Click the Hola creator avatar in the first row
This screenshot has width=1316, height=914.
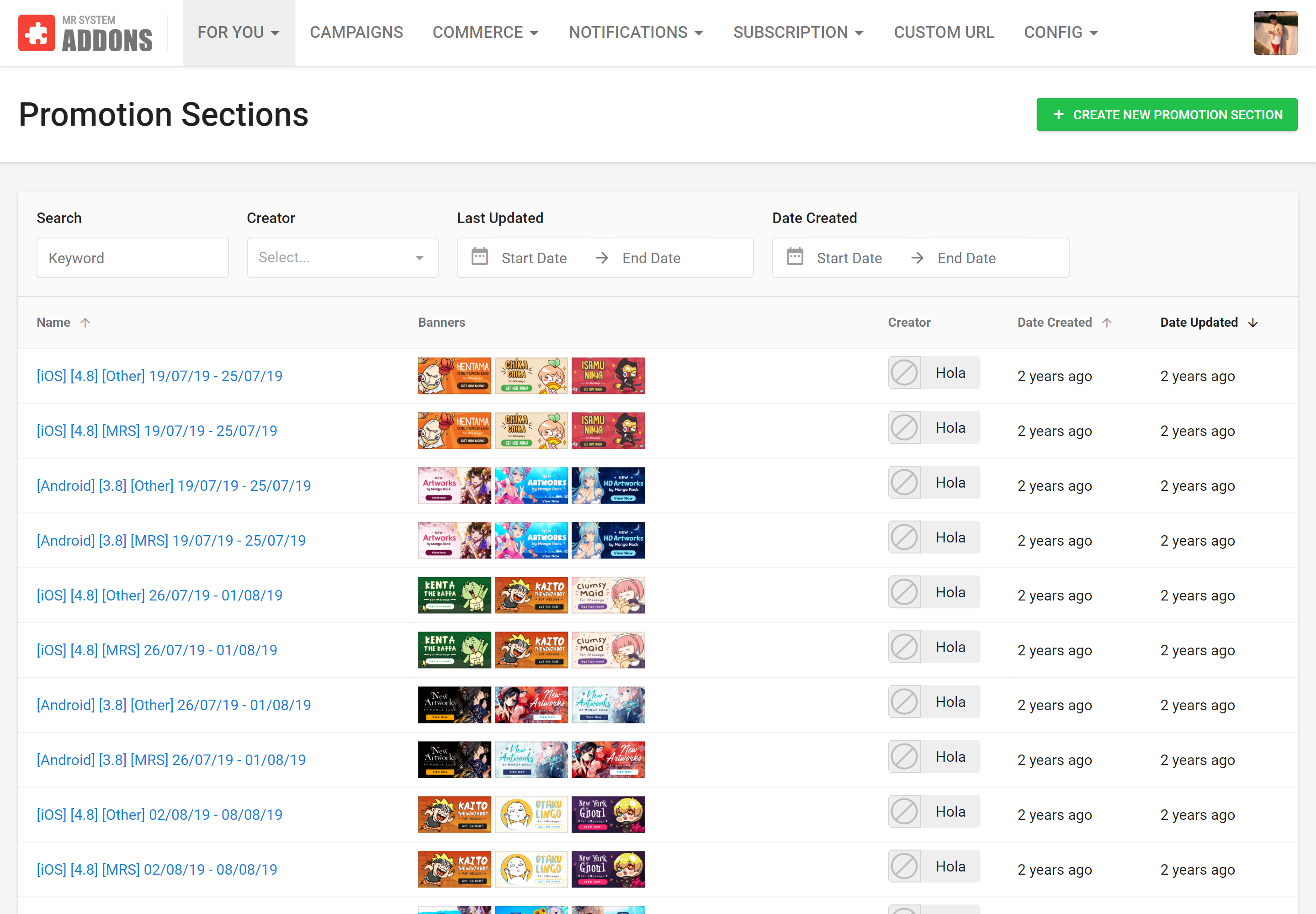[x=904, y=373]
